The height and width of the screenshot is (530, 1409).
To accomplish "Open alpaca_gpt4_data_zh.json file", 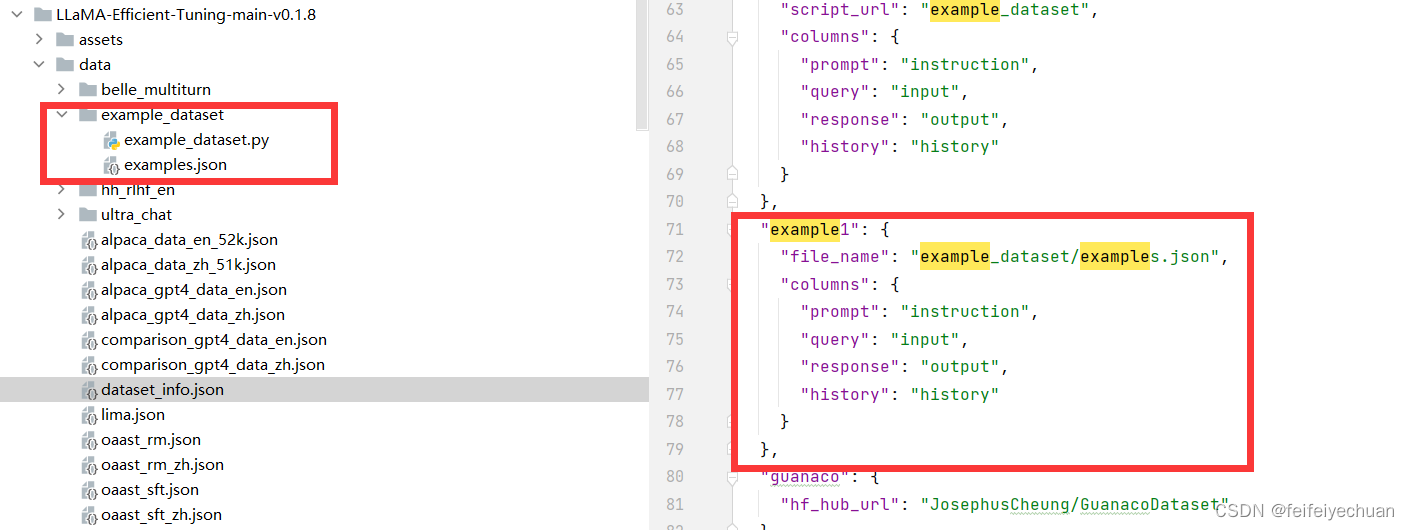I will (193, 315).
